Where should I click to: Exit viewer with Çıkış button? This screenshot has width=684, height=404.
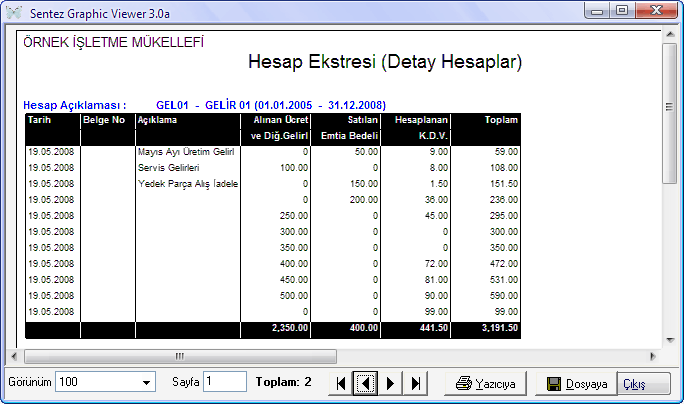(645, 383)
